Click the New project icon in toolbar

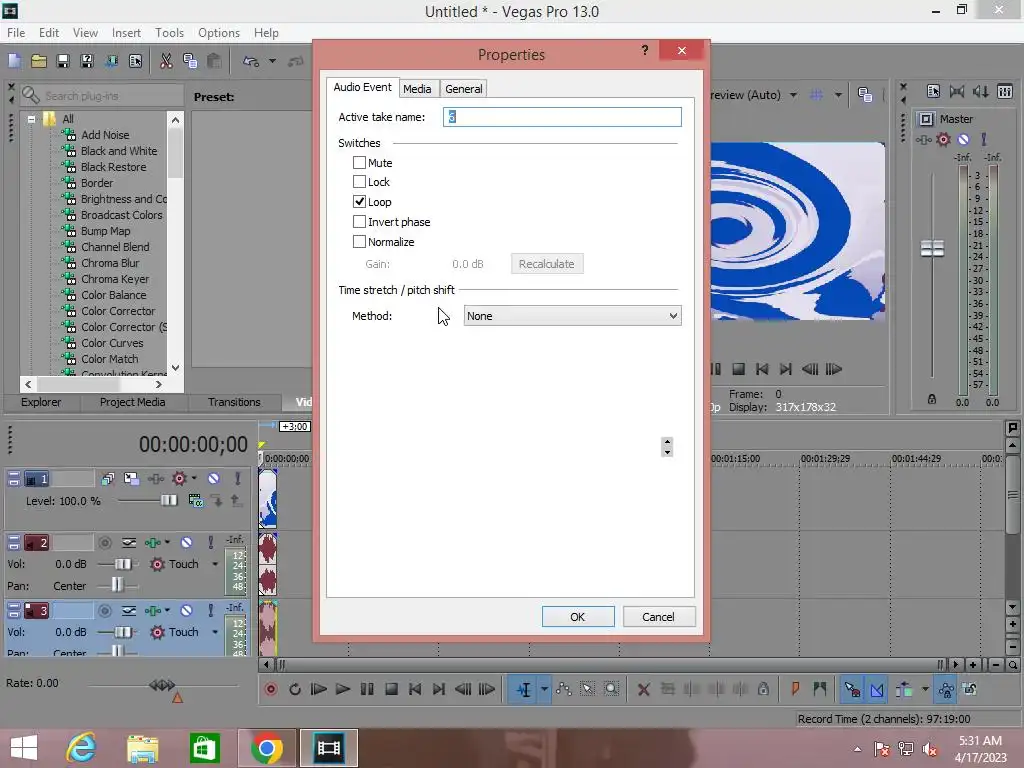(14, 61)
